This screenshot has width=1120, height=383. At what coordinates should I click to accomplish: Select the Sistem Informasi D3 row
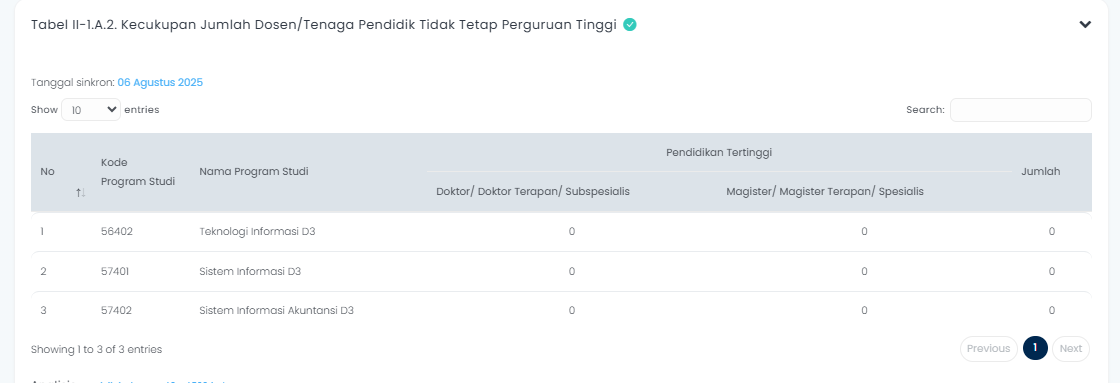tap(561, 272)
